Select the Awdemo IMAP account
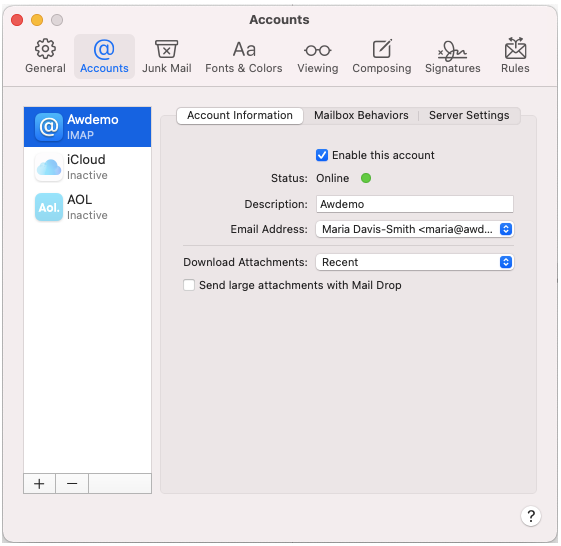The image size is (561, 546). [x=87, y=127]
